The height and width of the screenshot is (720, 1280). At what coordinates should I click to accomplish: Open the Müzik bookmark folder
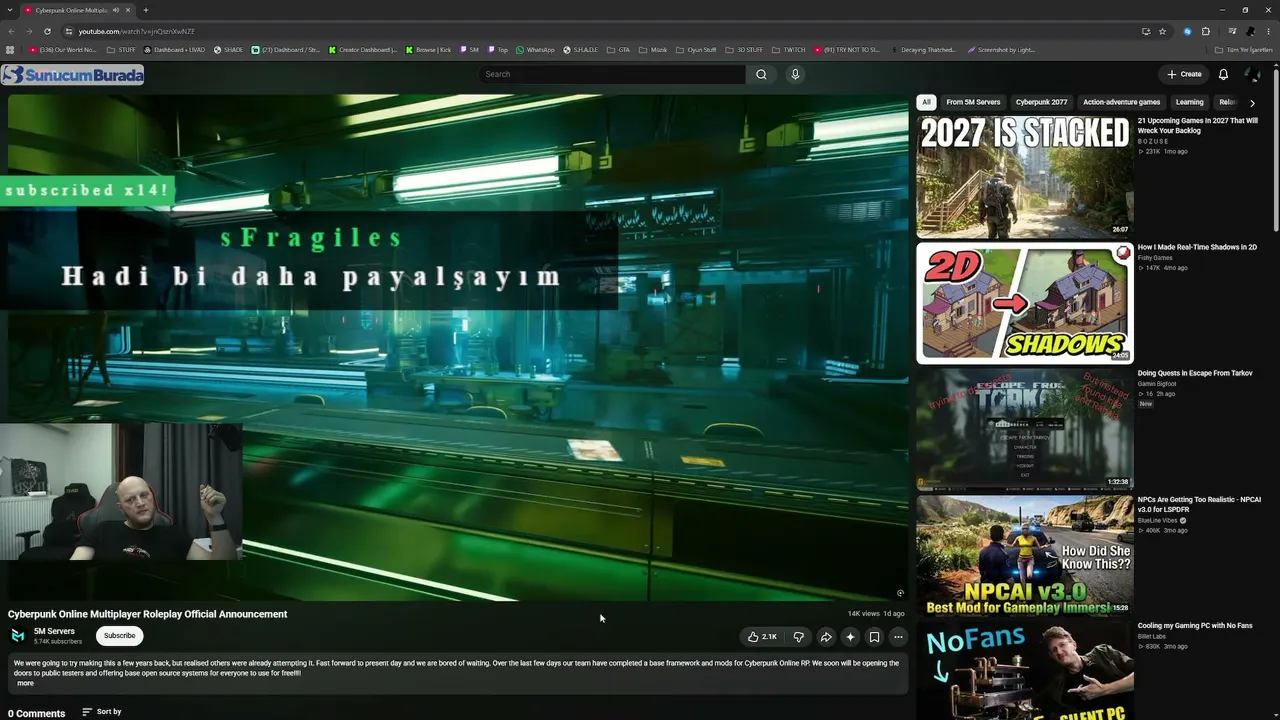[x=653, y=50]
